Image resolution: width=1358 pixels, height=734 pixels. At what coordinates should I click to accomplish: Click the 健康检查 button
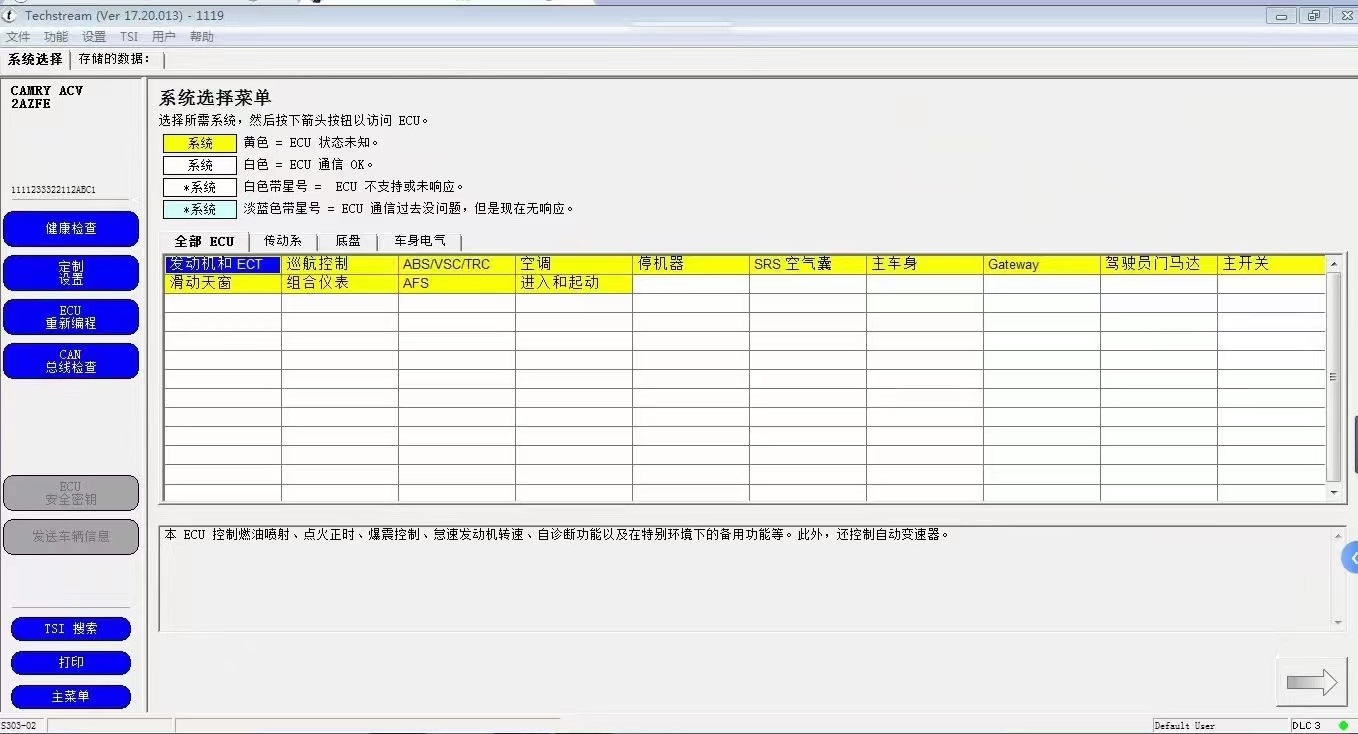(x=70, y=228)
